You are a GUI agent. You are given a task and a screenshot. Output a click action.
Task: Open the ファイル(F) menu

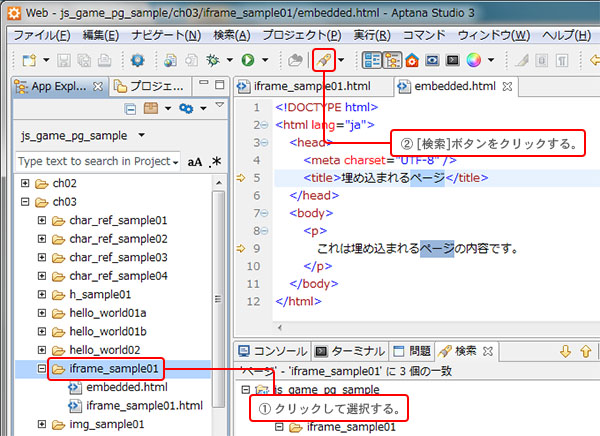click(x=42, y=35)
